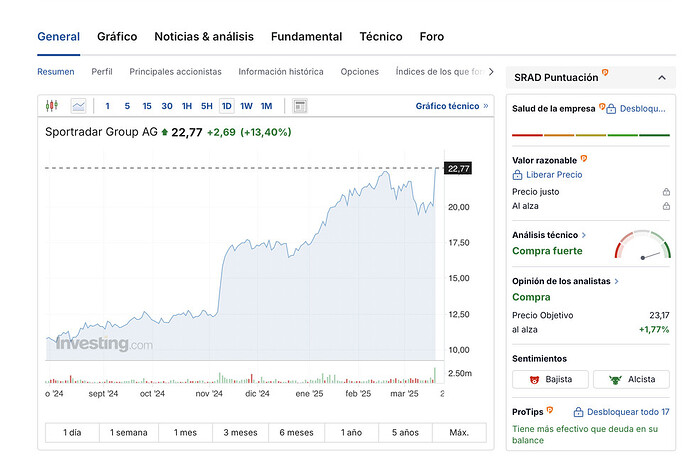The width and height of the screenshot is (690, 470).
Task: Click the lock icon beside Al alza
Action: pos(666,206)
